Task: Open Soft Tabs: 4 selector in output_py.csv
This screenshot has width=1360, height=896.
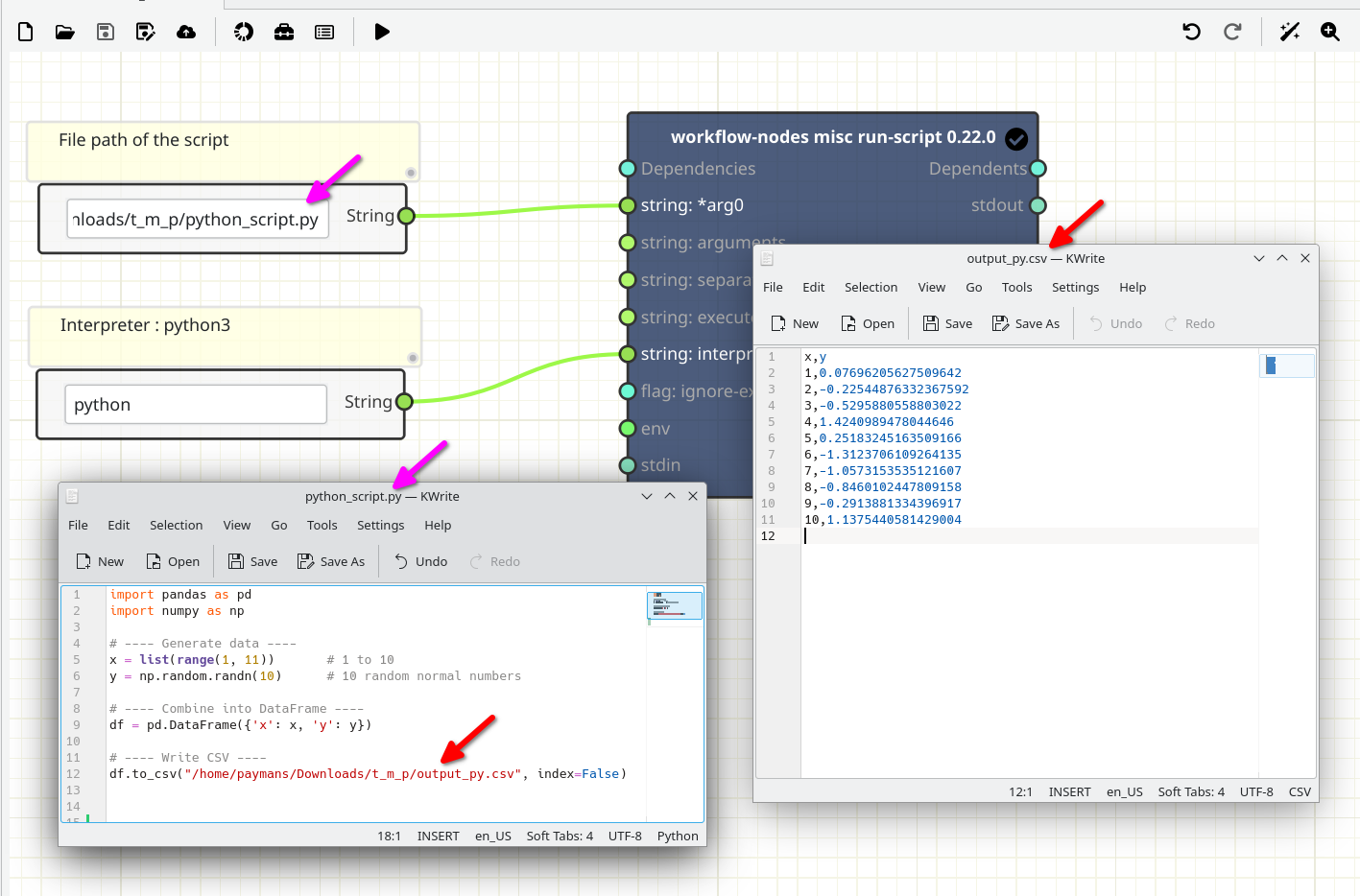Action: click(1191, 791)
